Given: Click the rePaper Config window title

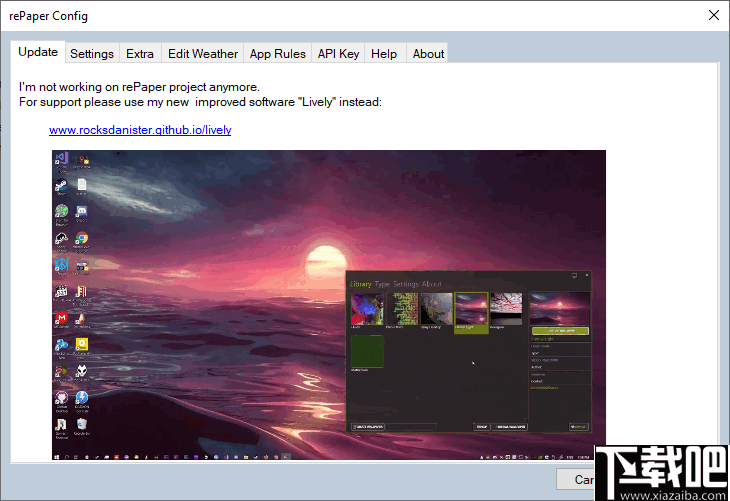Looking at the screenshot, I should [x=48, y=16].
